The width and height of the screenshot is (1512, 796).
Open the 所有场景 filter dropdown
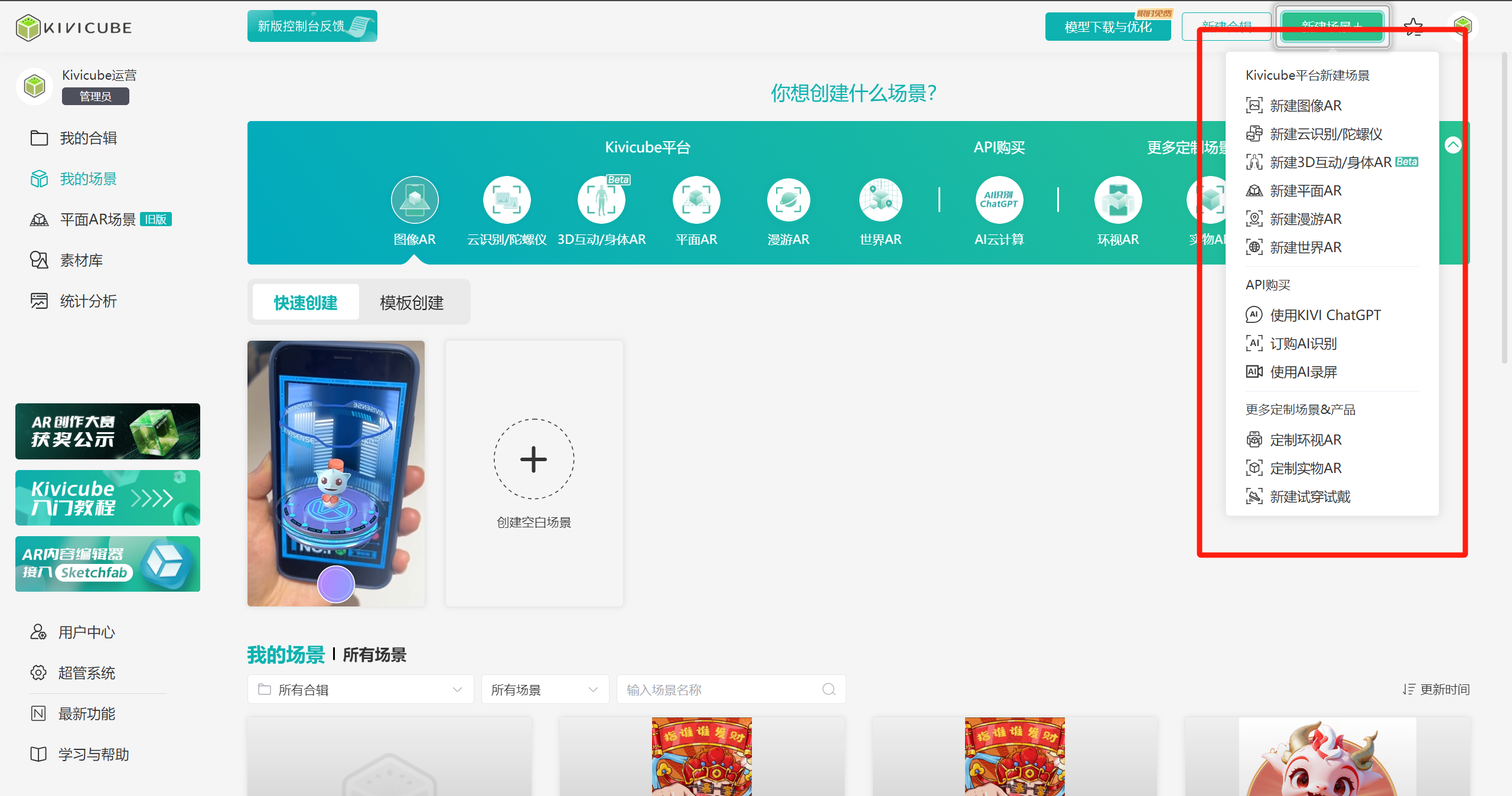pos(545,689)
